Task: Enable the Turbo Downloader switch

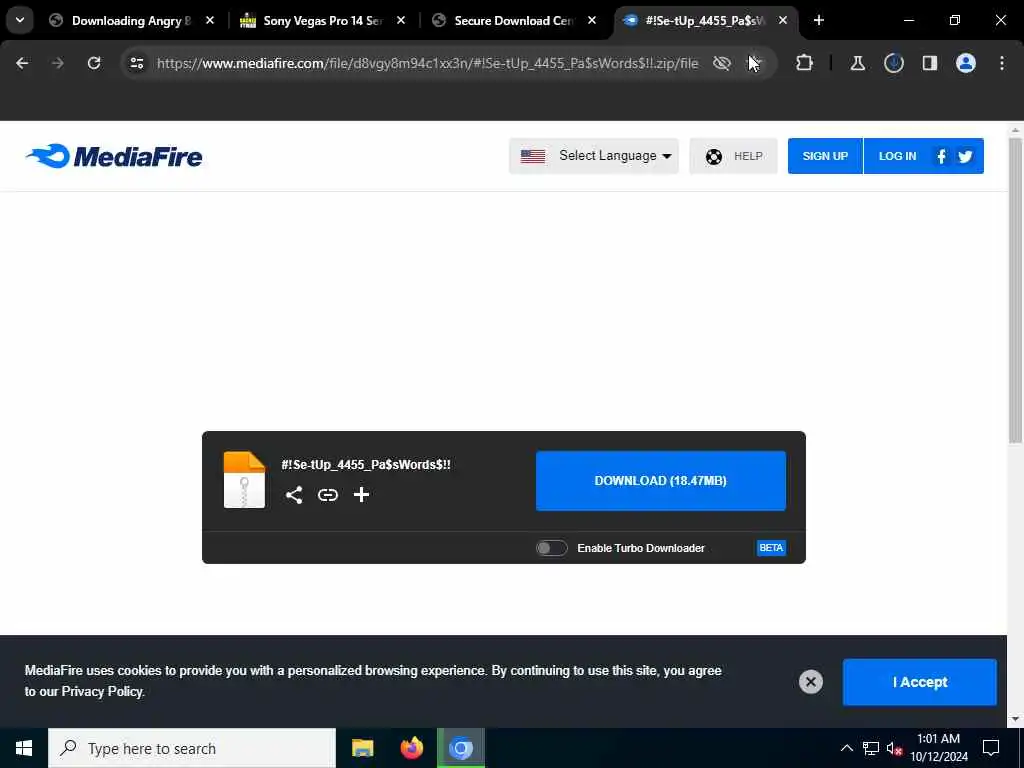Action: pyautogui.click(x=552, y=548)
